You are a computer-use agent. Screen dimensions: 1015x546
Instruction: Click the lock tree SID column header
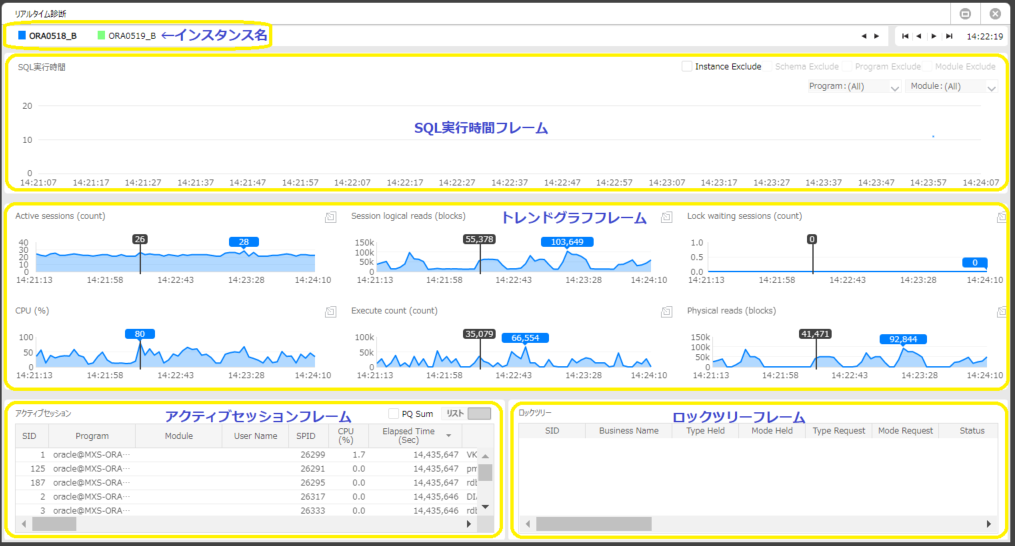coord(552,431)
